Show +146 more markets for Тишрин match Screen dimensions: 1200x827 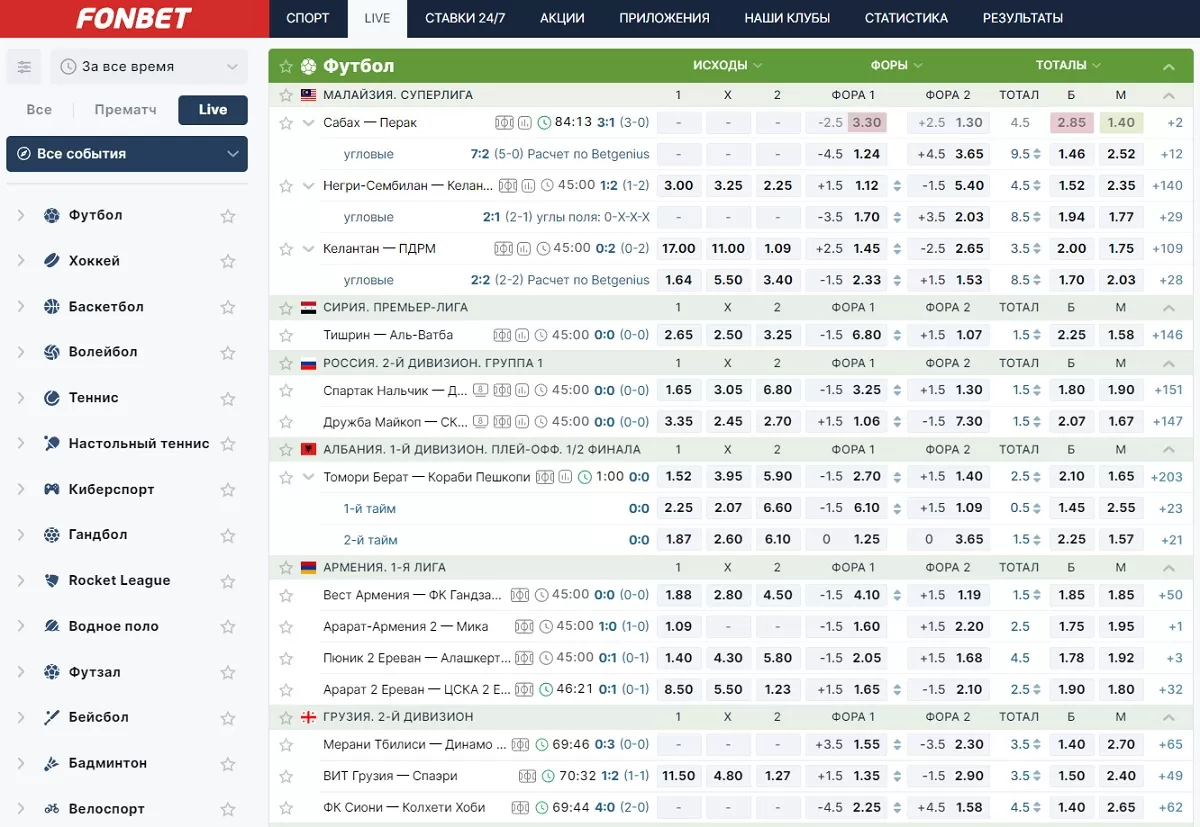coord(1167,336)
